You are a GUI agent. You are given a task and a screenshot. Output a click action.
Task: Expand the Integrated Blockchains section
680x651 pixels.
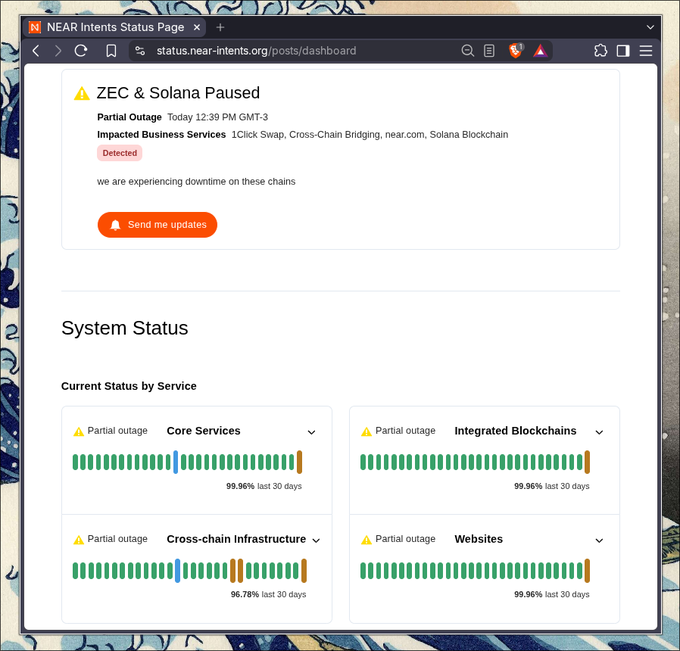[599, 432]
